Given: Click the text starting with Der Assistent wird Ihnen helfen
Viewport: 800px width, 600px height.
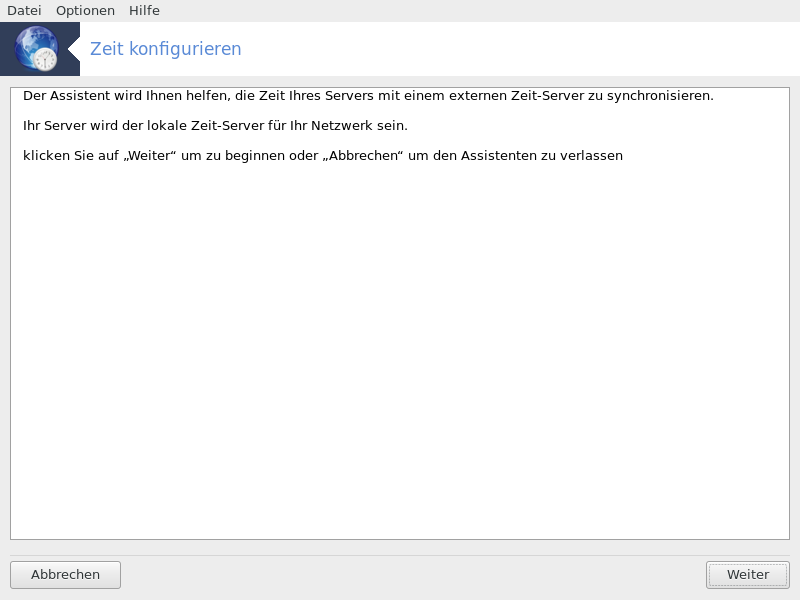Looking at the screenshot, I should [x=368, y=96].
